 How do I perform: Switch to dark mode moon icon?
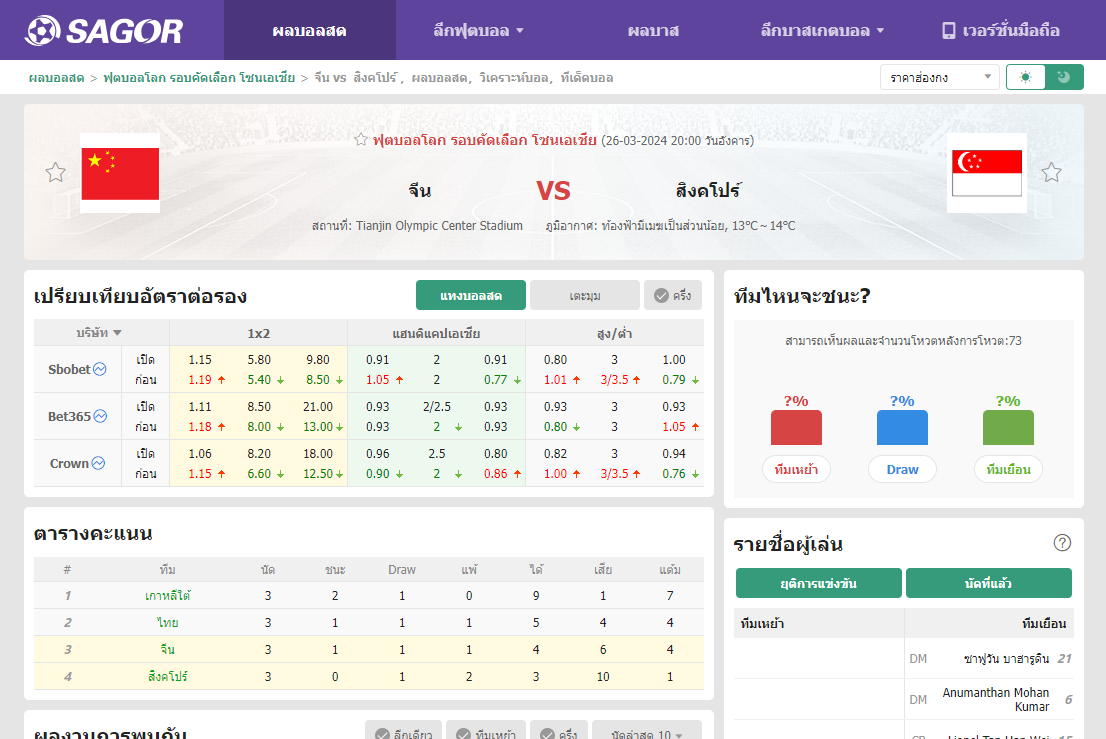[x=1064, y=77]
